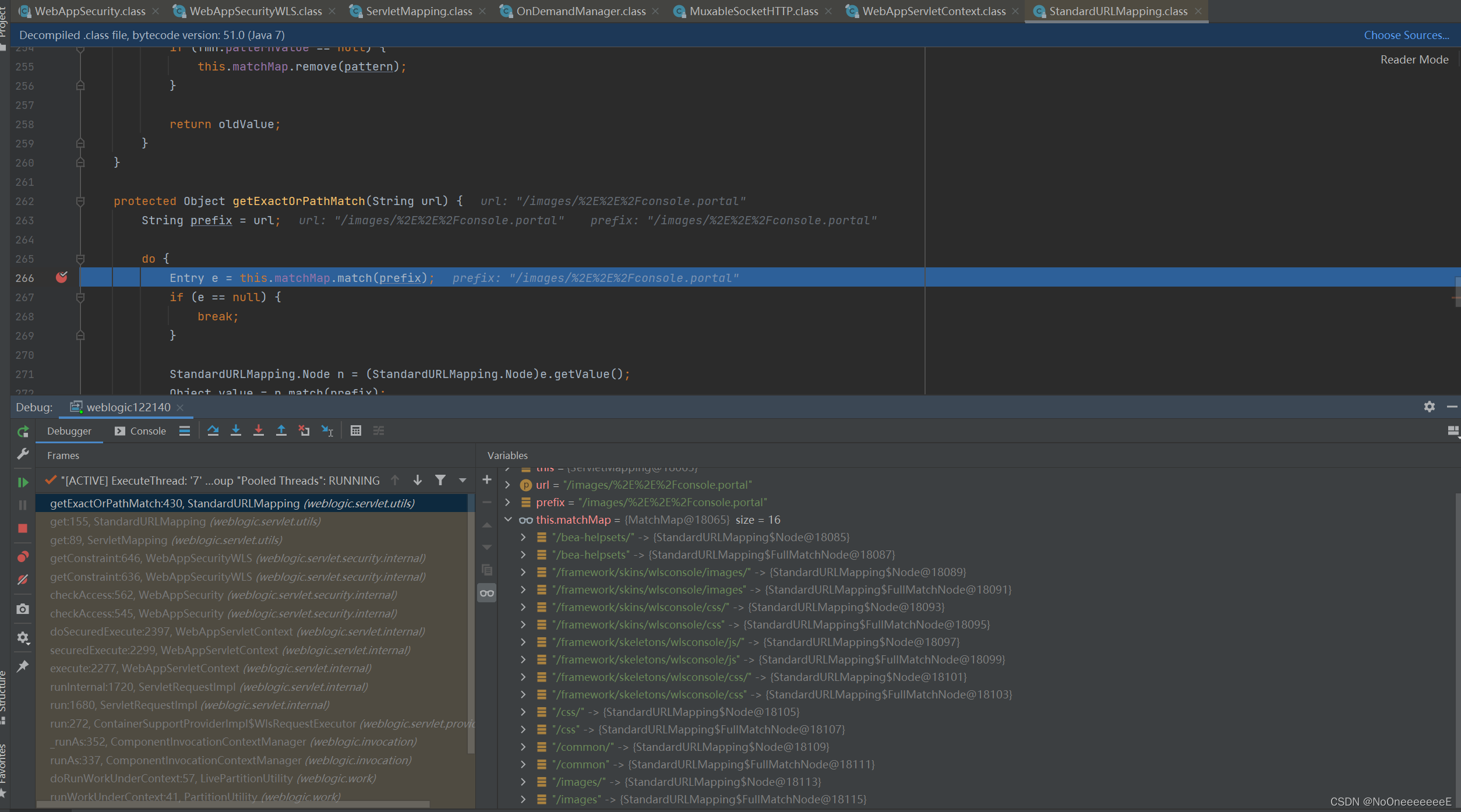Screen dimensions: 1461x812
Task: Add new watch with plus icon
Action: (x=487, y=480)
